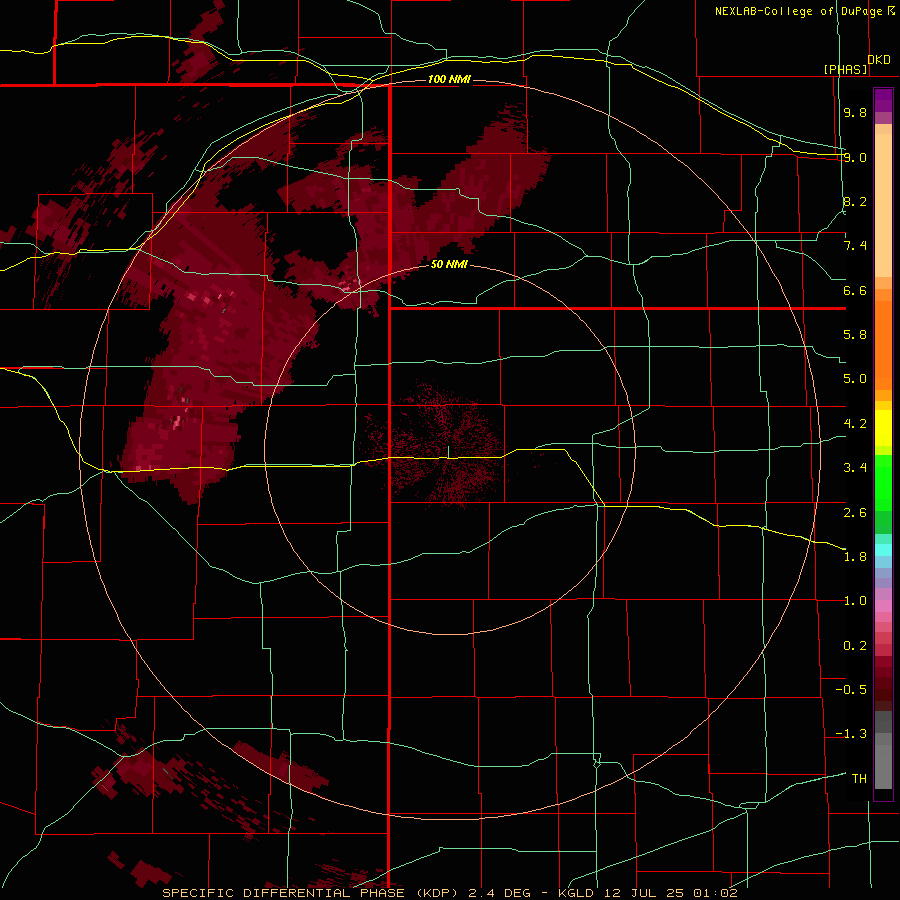Select the 3.4 scale value
This screenshot has width=900, height=900.
[855, 468]
